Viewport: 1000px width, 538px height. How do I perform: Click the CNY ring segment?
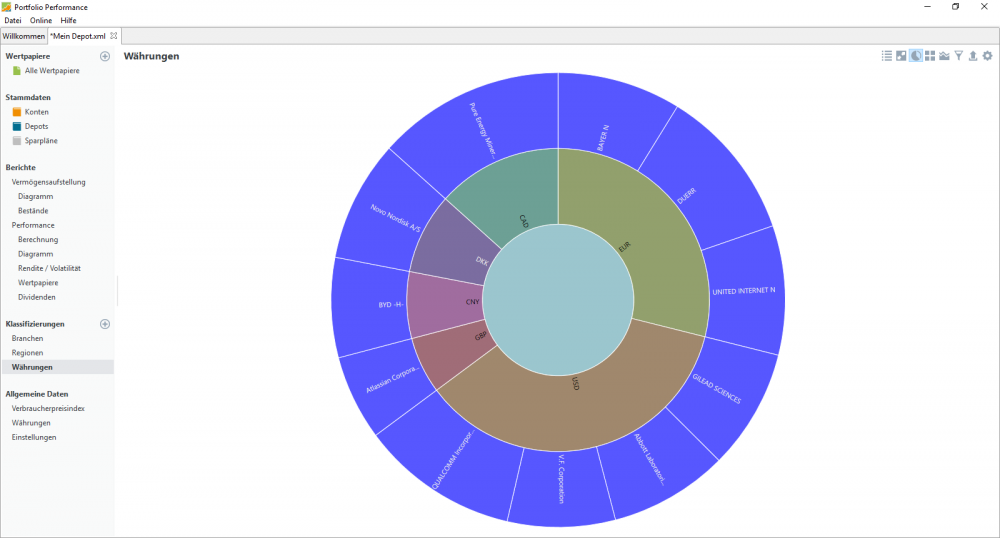point(445,305)
